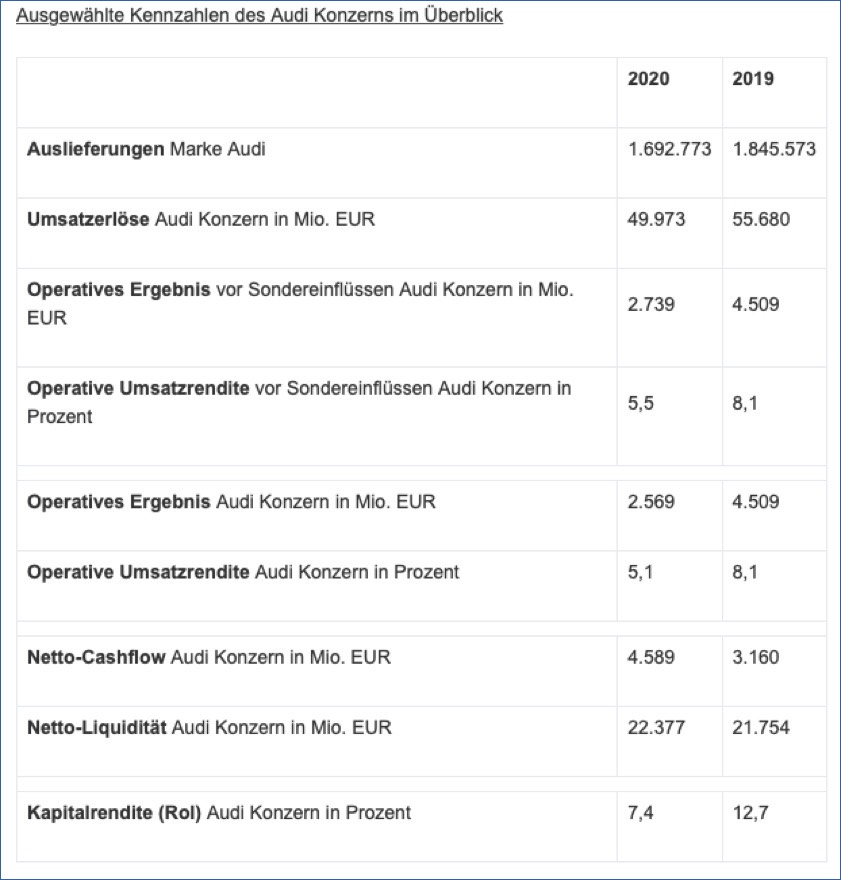Select the 5,5 percent value
This screenshot has width=841, height=880.
click(641, 404)
